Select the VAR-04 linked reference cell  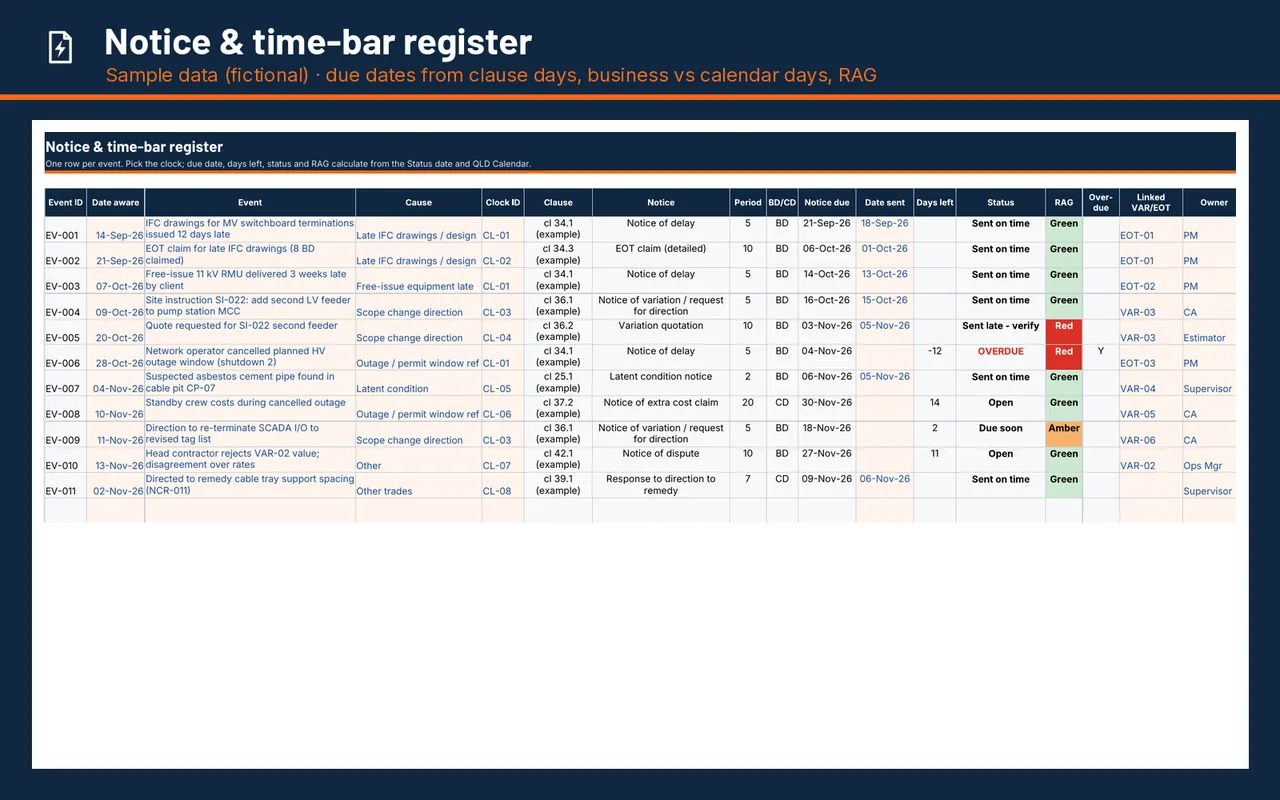[x=1151, y=382]
